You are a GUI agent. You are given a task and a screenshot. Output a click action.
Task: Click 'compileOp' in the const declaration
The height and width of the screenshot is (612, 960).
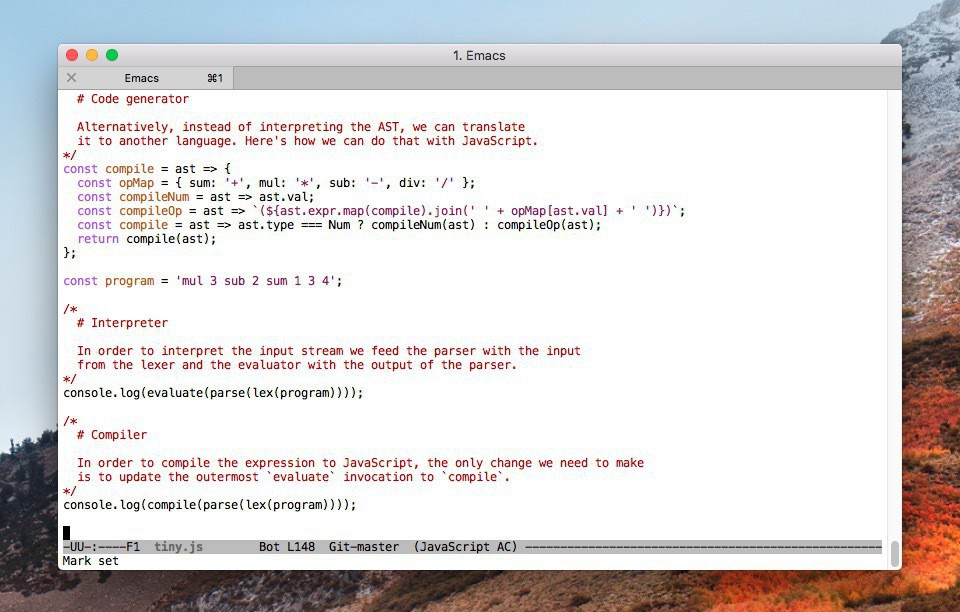(151, 211)
